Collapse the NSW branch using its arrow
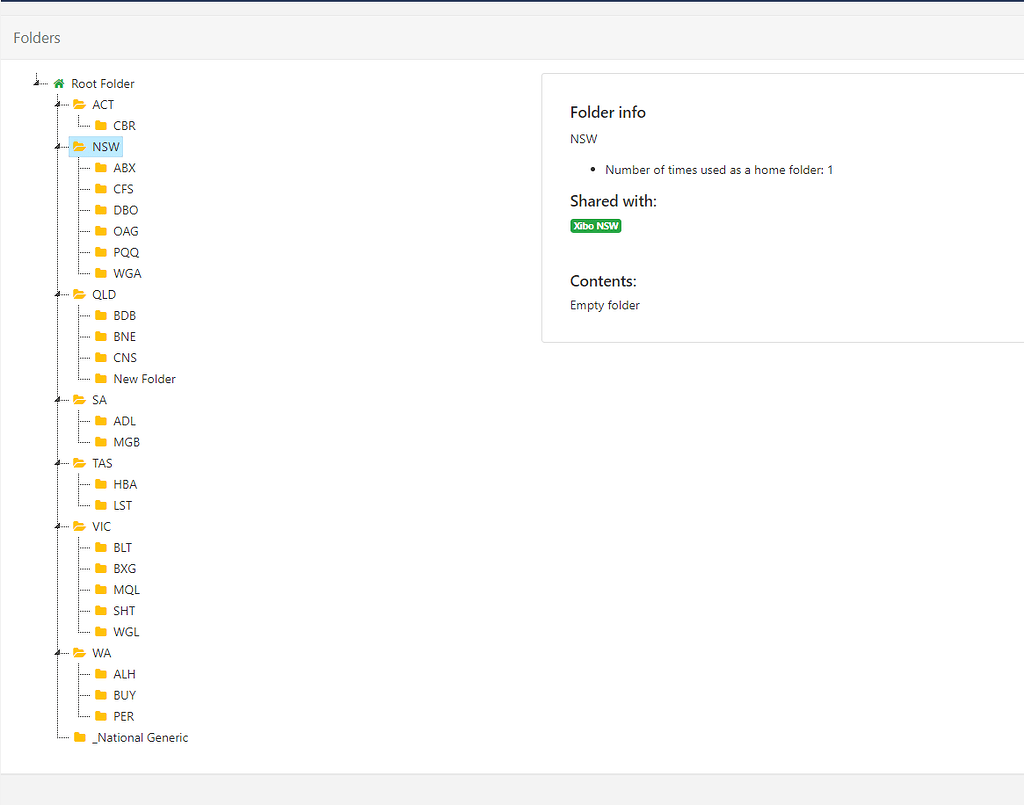 click(x=59, y=146)
